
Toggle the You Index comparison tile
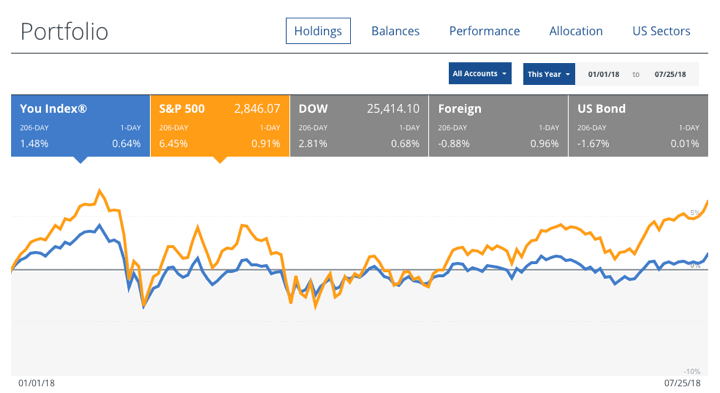[x=80, y=126]
